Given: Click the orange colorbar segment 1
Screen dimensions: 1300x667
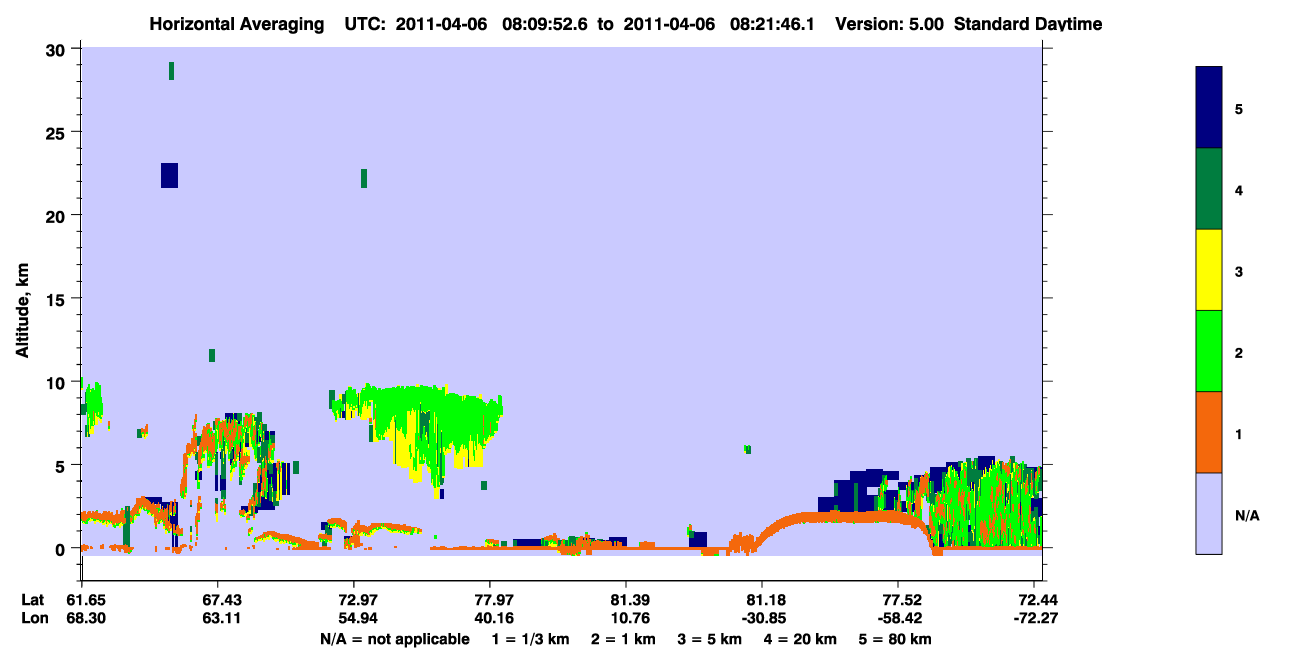Looking at the screenshot, I should coord(1208,432).
